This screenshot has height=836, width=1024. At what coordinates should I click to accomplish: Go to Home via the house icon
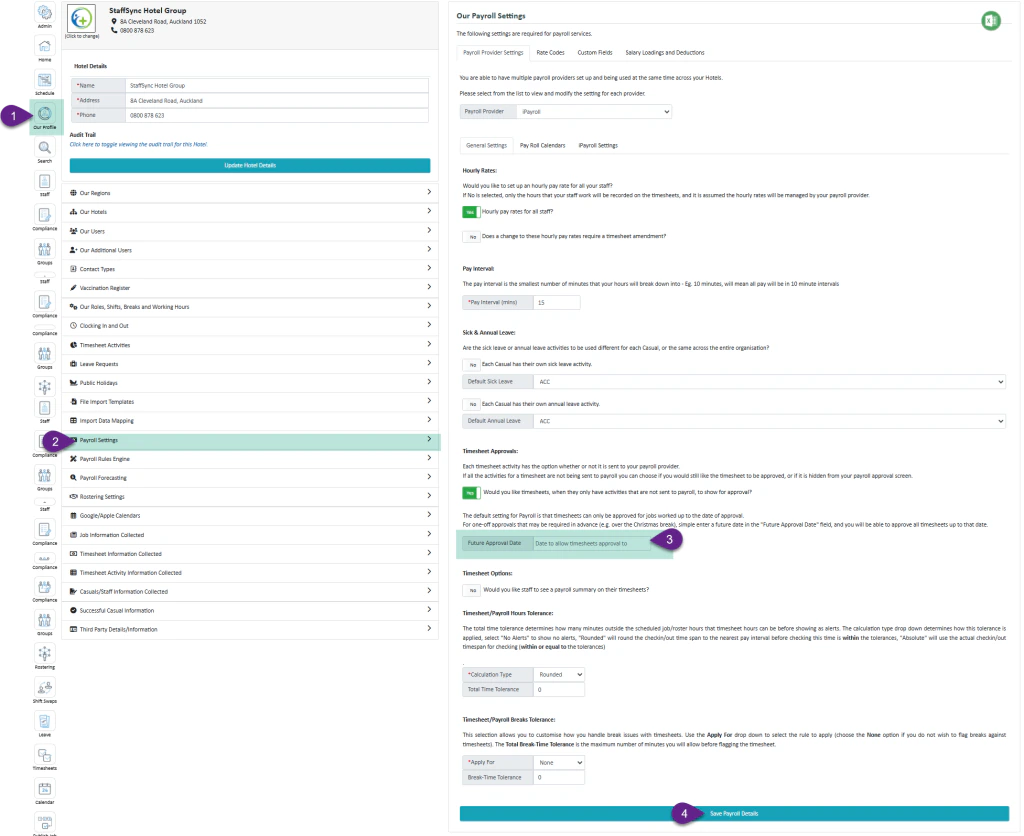[44, 46]
